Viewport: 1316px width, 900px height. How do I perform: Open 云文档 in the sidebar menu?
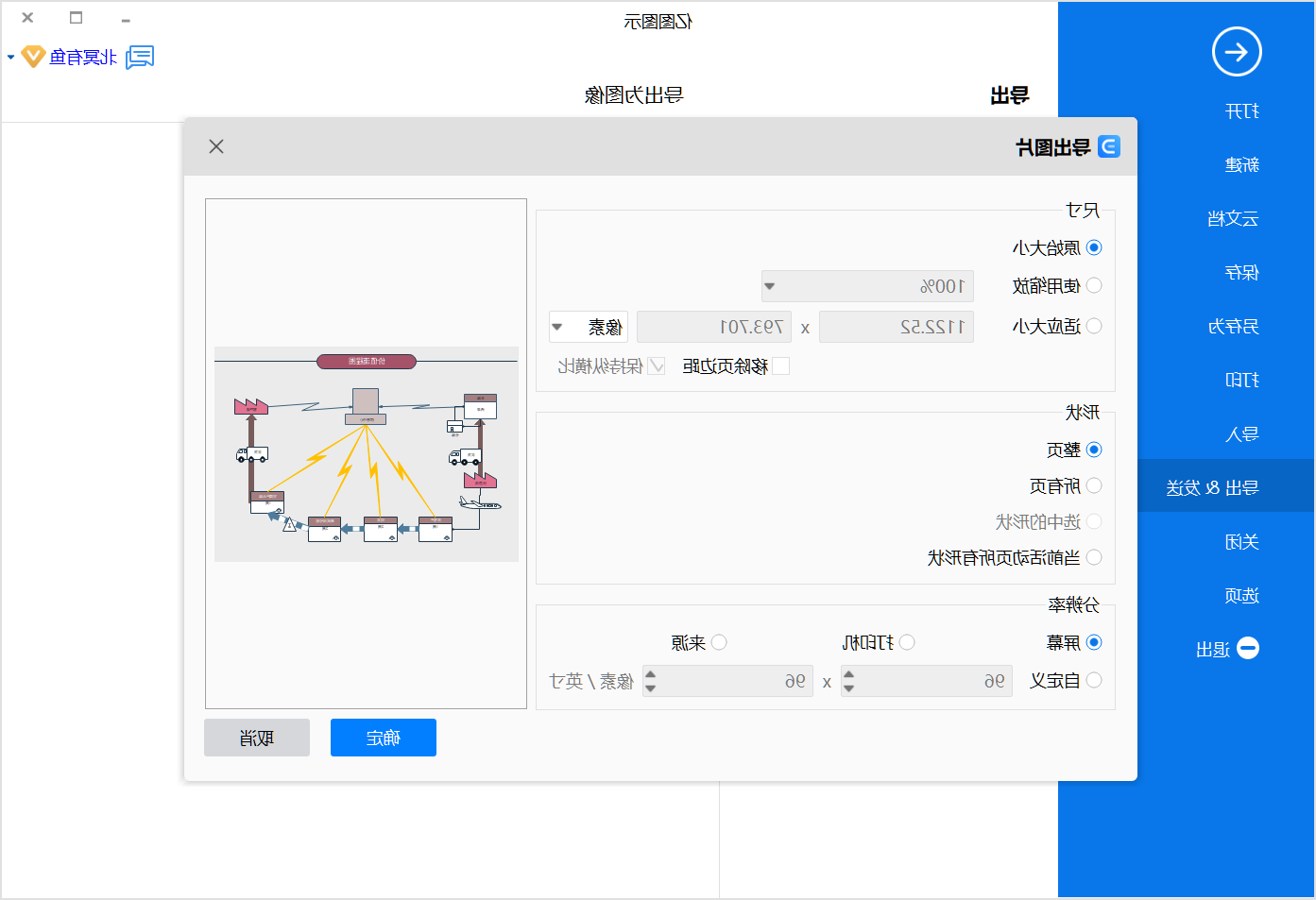[1233, 219]
